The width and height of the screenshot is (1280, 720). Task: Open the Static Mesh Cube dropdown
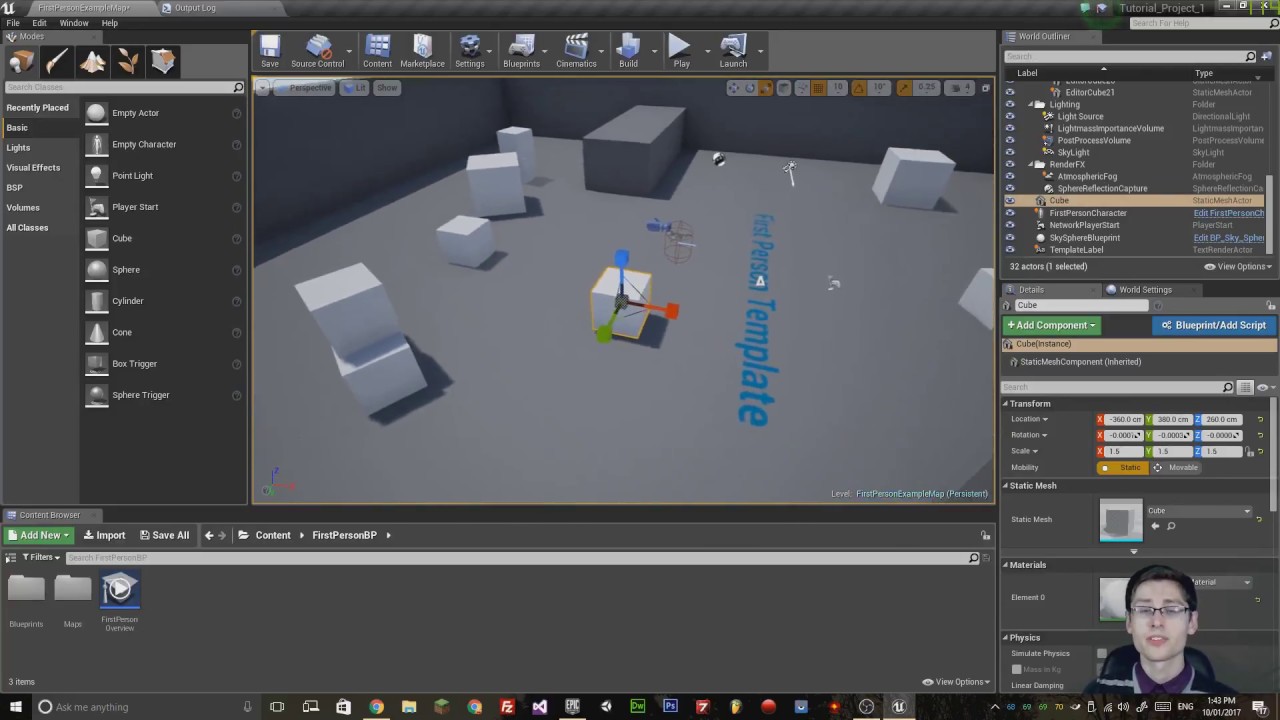(1198, 511)
